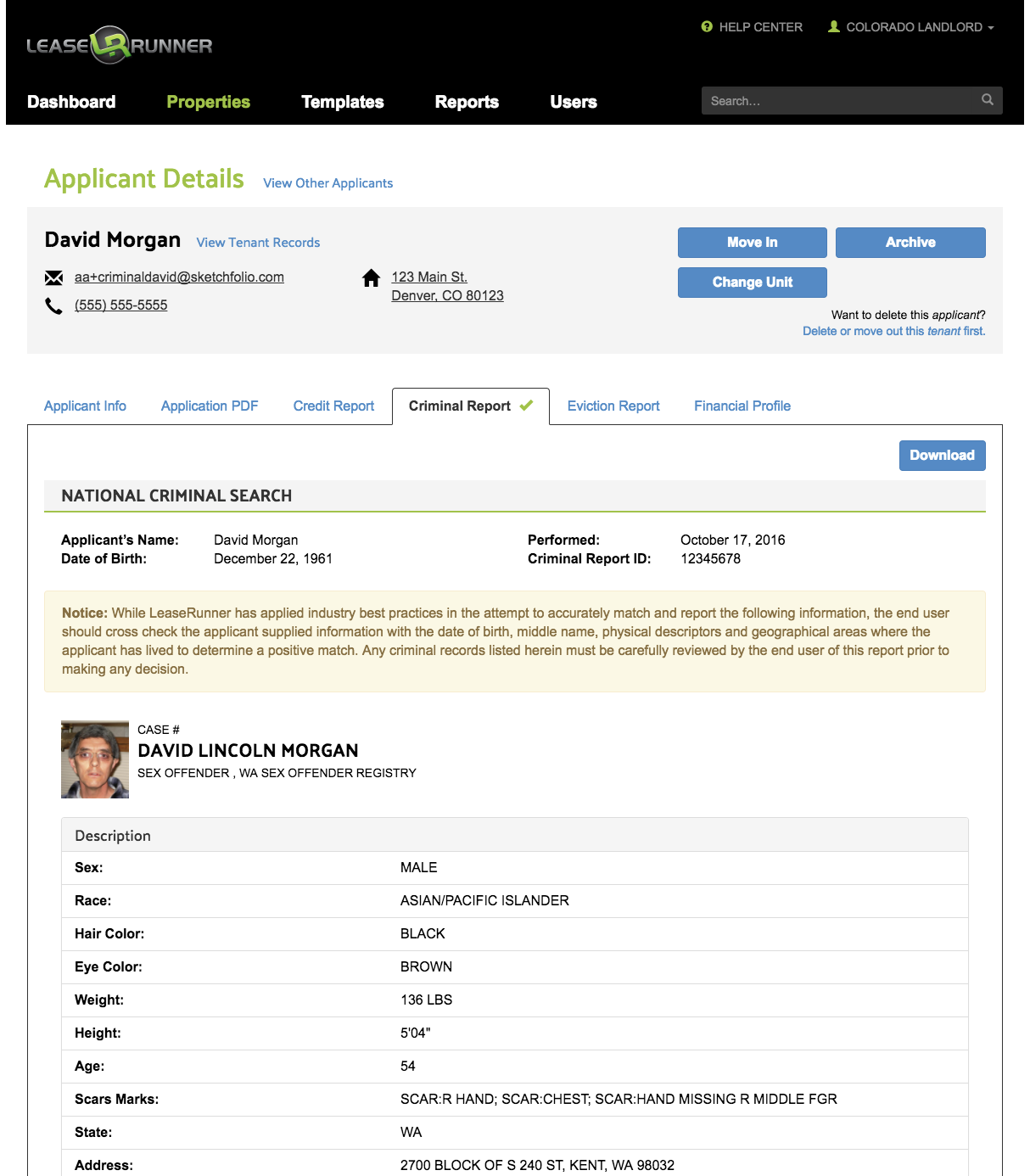Click the phone icon next to (555) 555-5555
Screen dimensions: 1030x1176
(x=53, y=305)
